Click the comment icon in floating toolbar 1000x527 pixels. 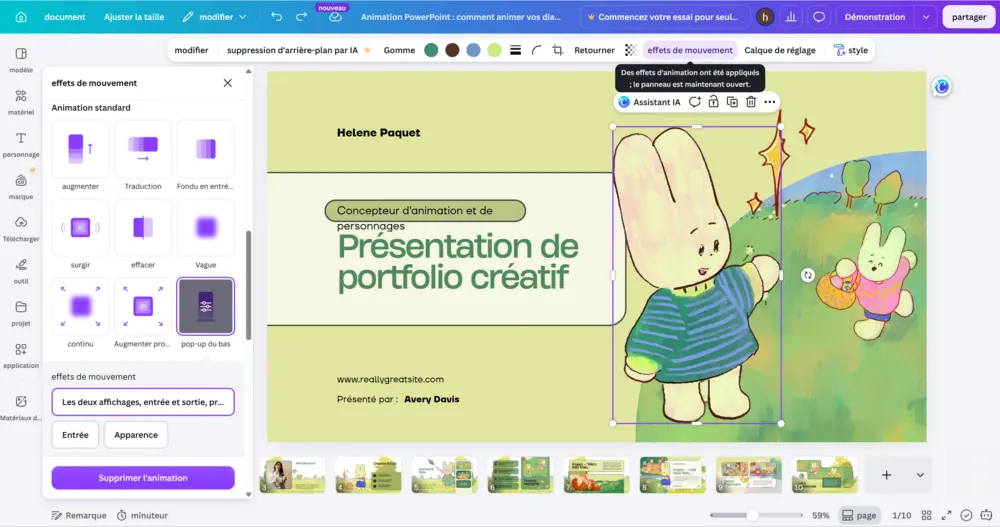tap(695, 102)
